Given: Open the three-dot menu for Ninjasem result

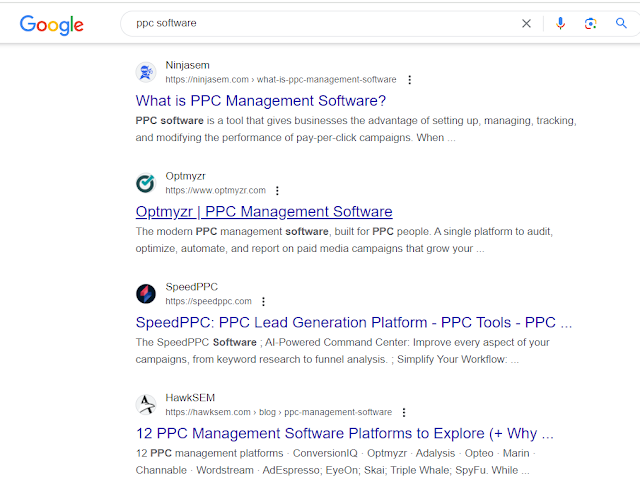Looking at the screenshot, I should (409, 80).
